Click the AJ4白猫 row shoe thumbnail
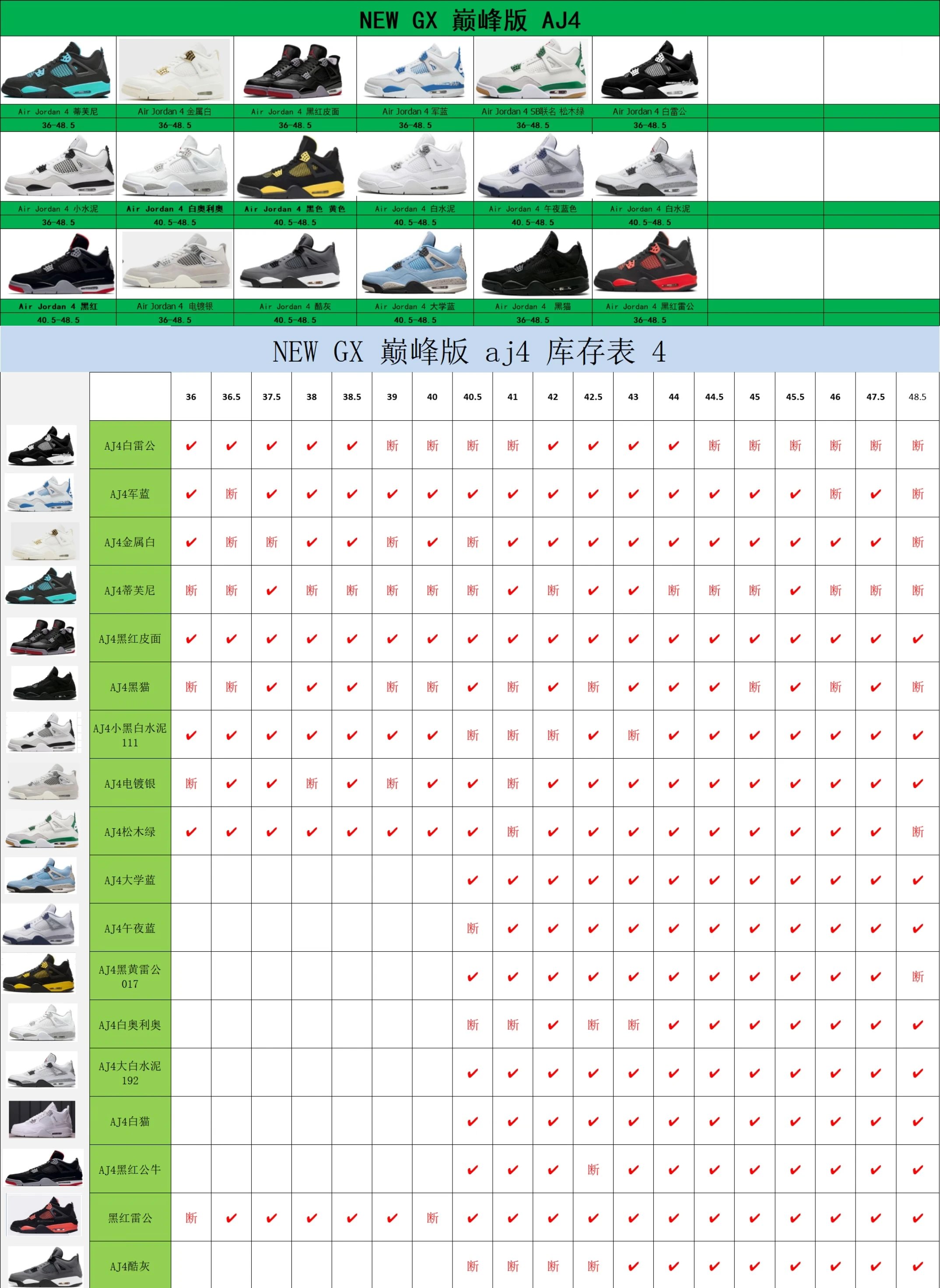940x1288 pixels. point(42,1119)
